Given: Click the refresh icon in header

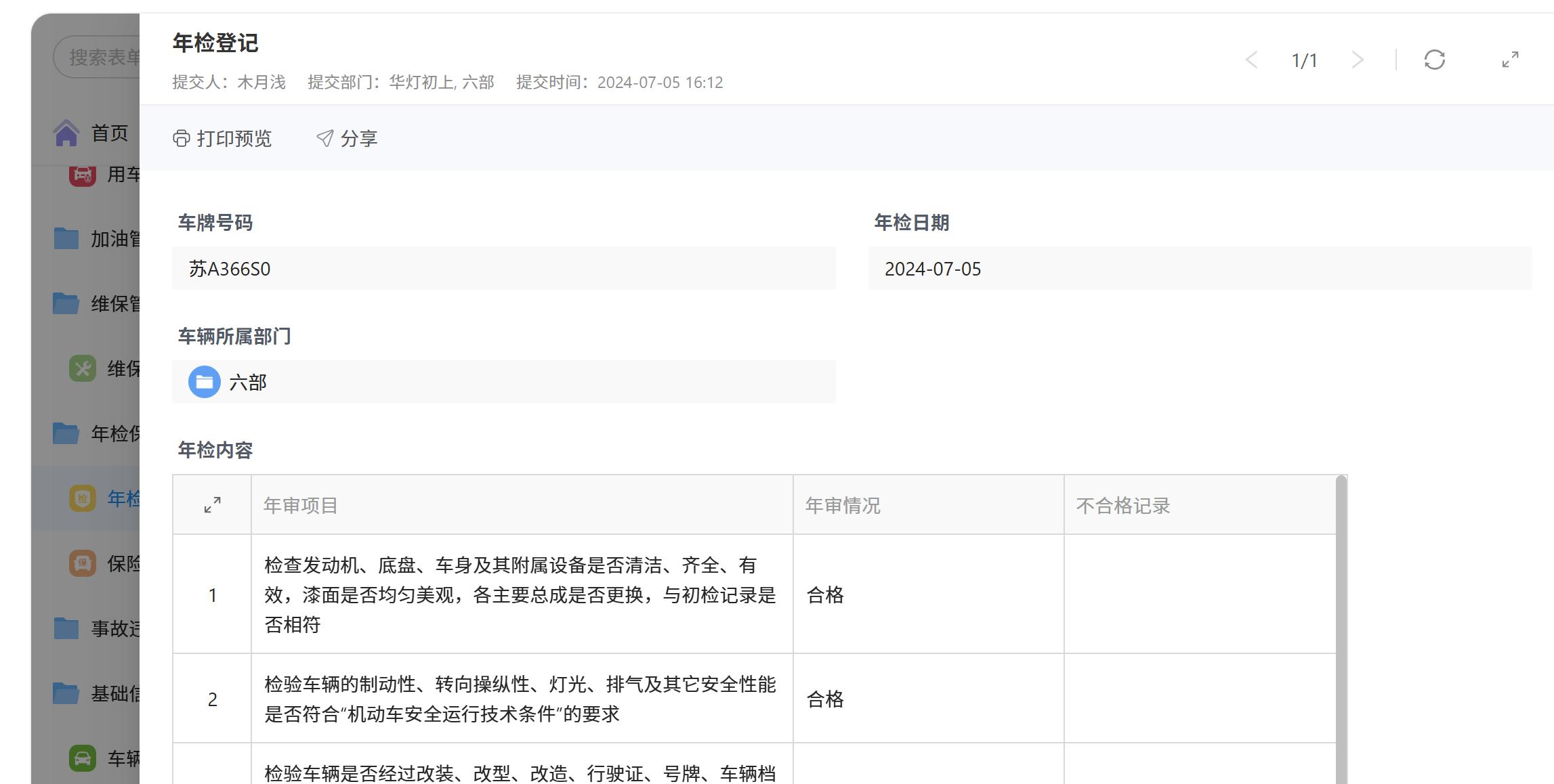Looking at the screenshot, I should [x=1434, y=60].
